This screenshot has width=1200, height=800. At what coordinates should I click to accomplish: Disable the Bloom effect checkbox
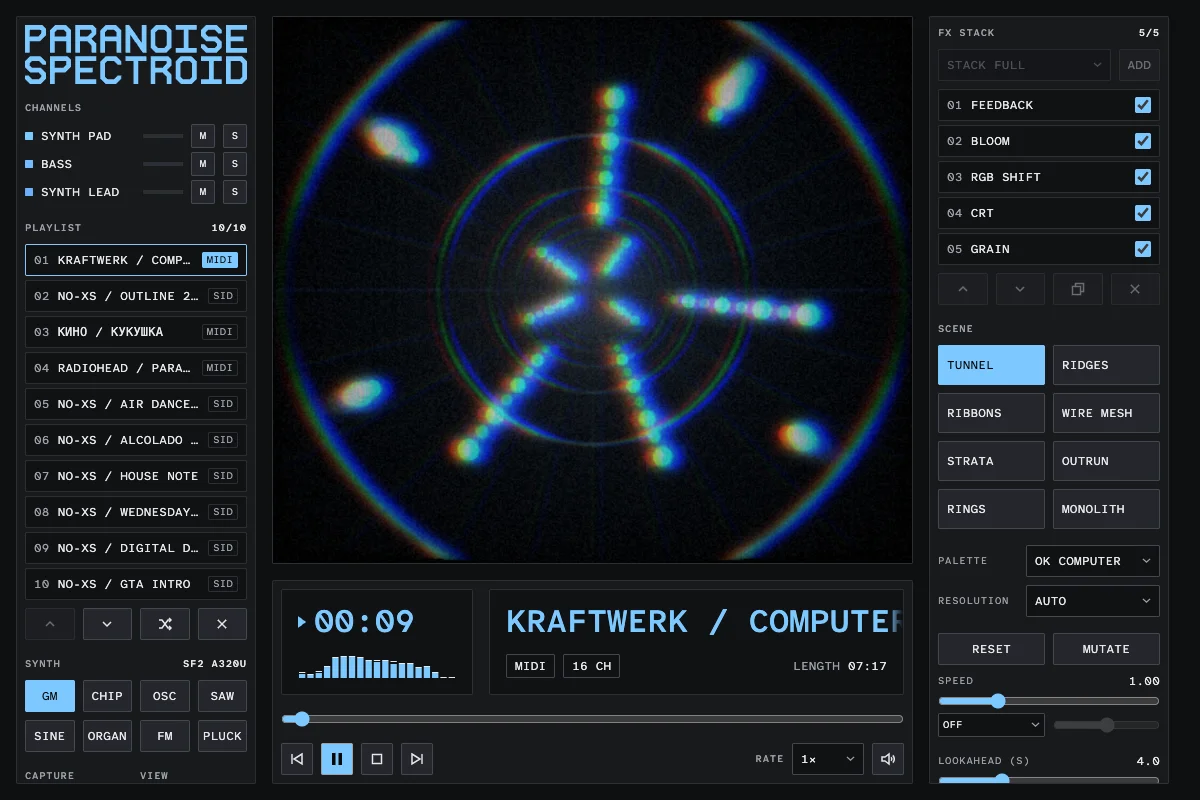[x=1143, y=141]
